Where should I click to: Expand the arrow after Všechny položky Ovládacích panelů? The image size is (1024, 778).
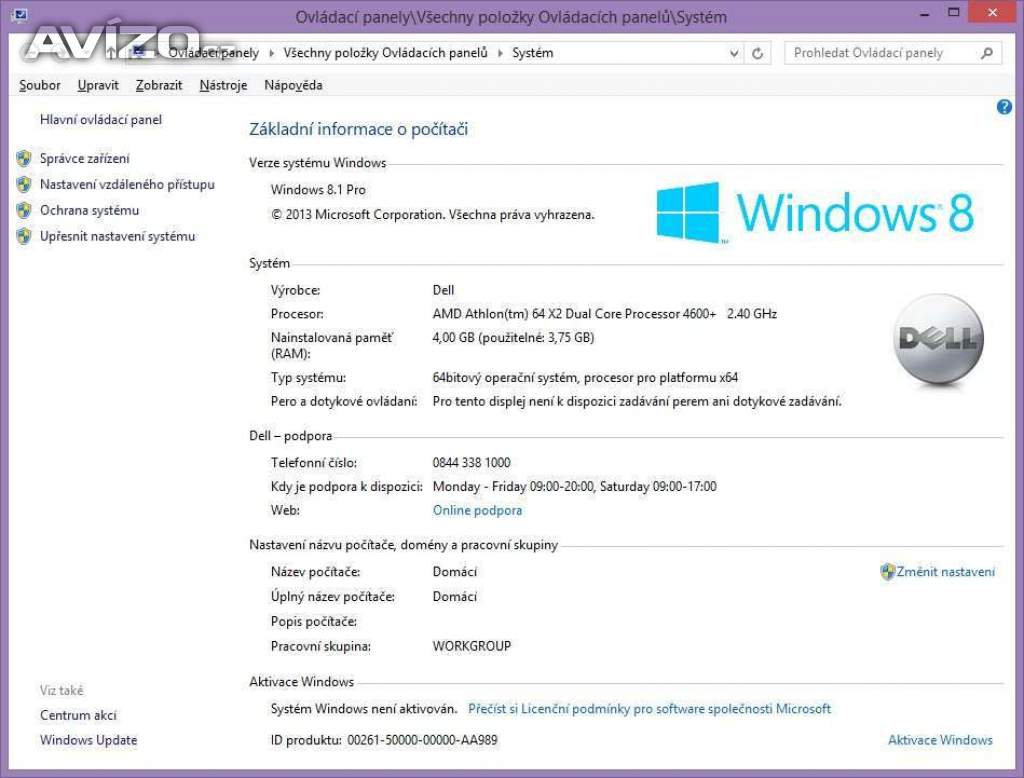(500, 53)
